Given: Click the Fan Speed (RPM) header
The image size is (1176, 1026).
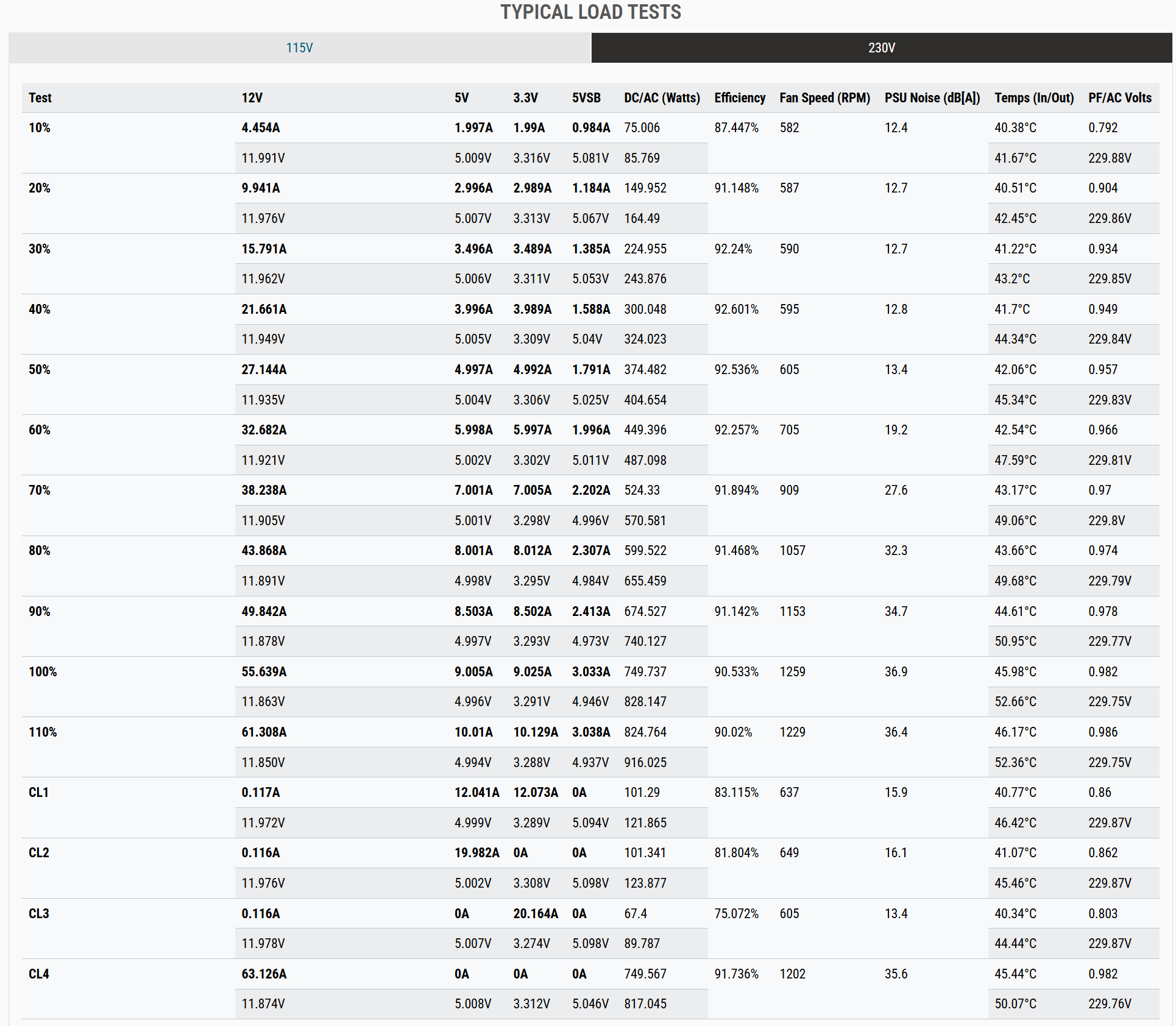Looking at the screenshot, I should 824,98.
